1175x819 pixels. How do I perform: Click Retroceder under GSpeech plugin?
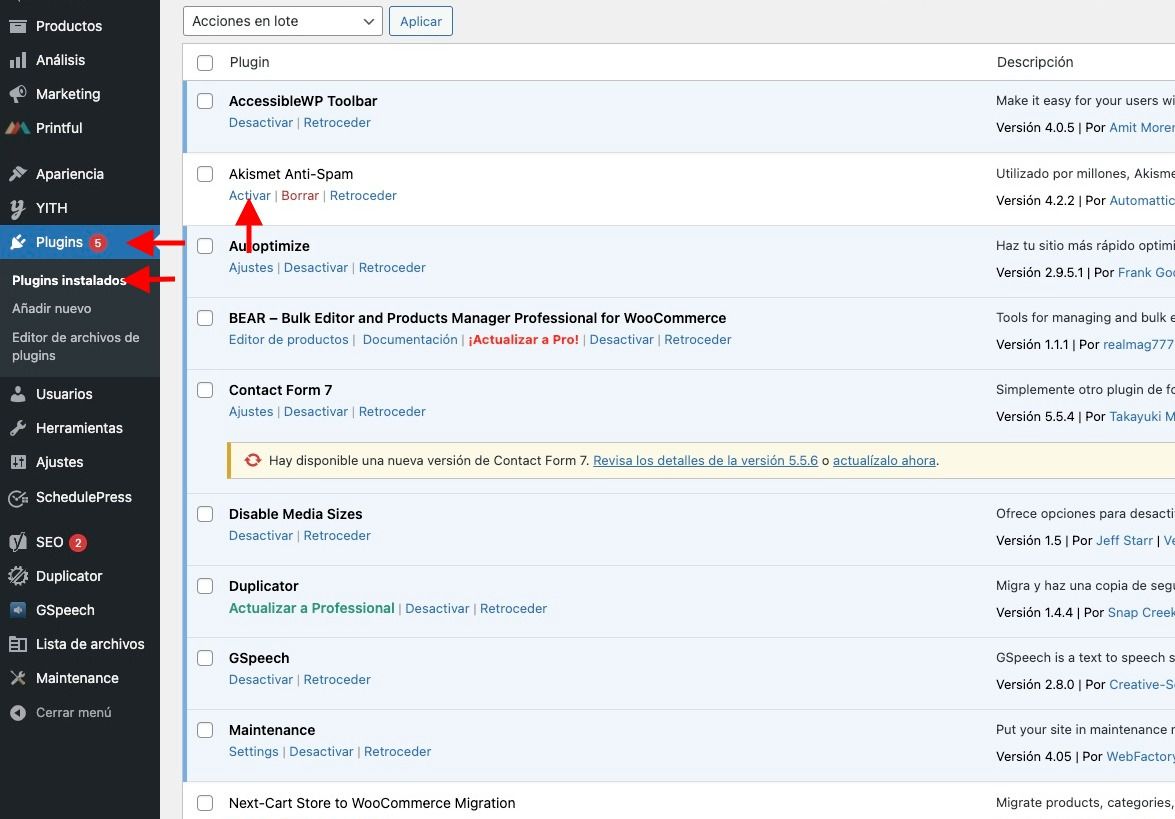337,680
